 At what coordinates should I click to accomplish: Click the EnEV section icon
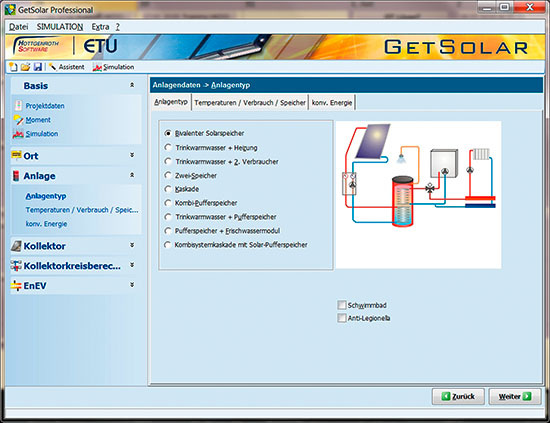(x=16, y=286)
